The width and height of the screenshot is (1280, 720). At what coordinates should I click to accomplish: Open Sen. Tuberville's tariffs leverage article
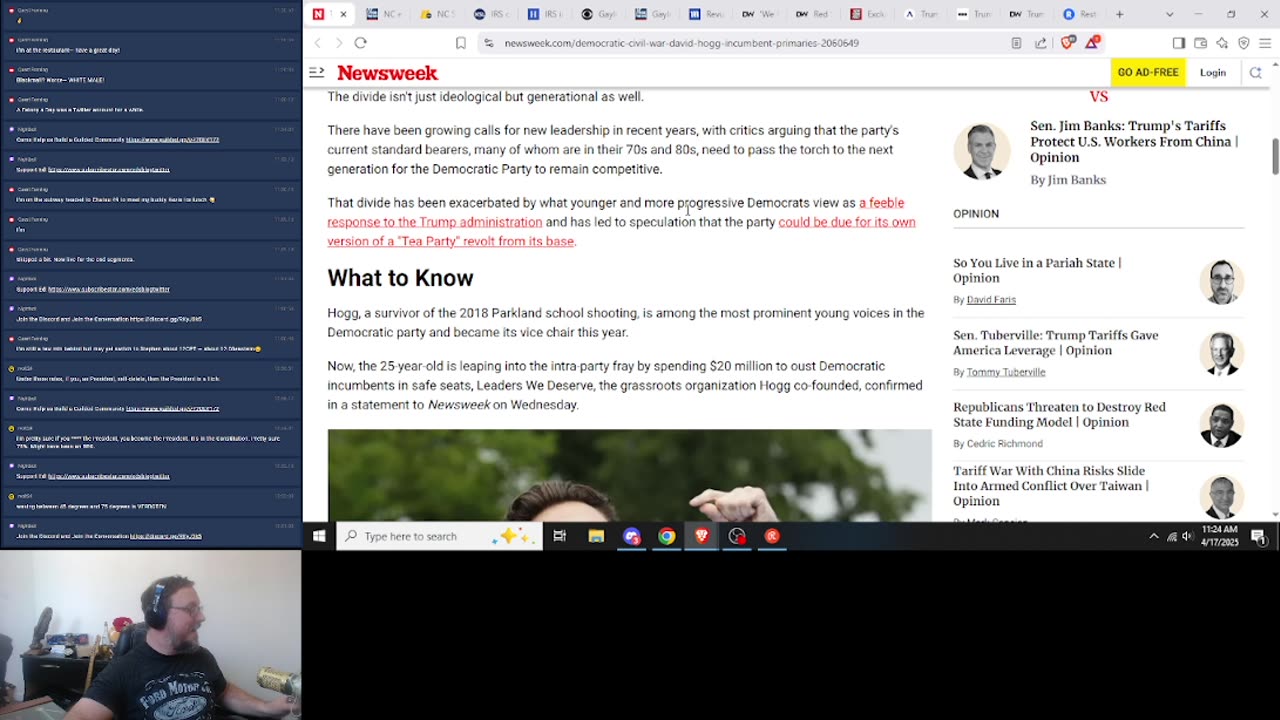pos(1055,343)
